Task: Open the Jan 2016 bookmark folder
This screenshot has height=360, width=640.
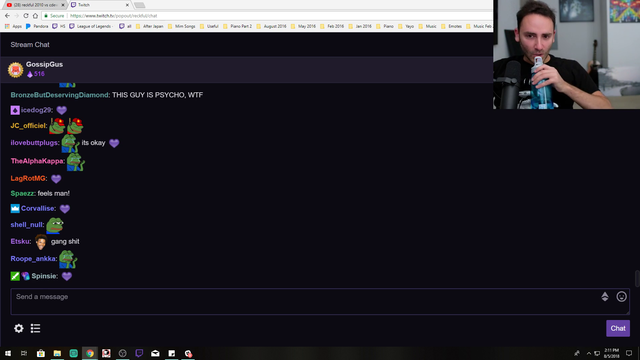Action: coord(360,26)
